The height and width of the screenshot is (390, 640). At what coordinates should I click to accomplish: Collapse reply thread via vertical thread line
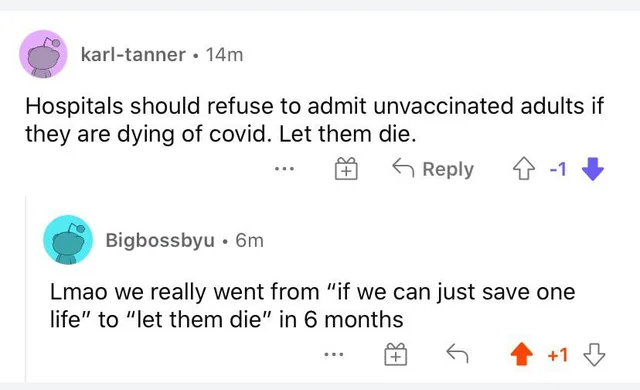coord(26,289)
